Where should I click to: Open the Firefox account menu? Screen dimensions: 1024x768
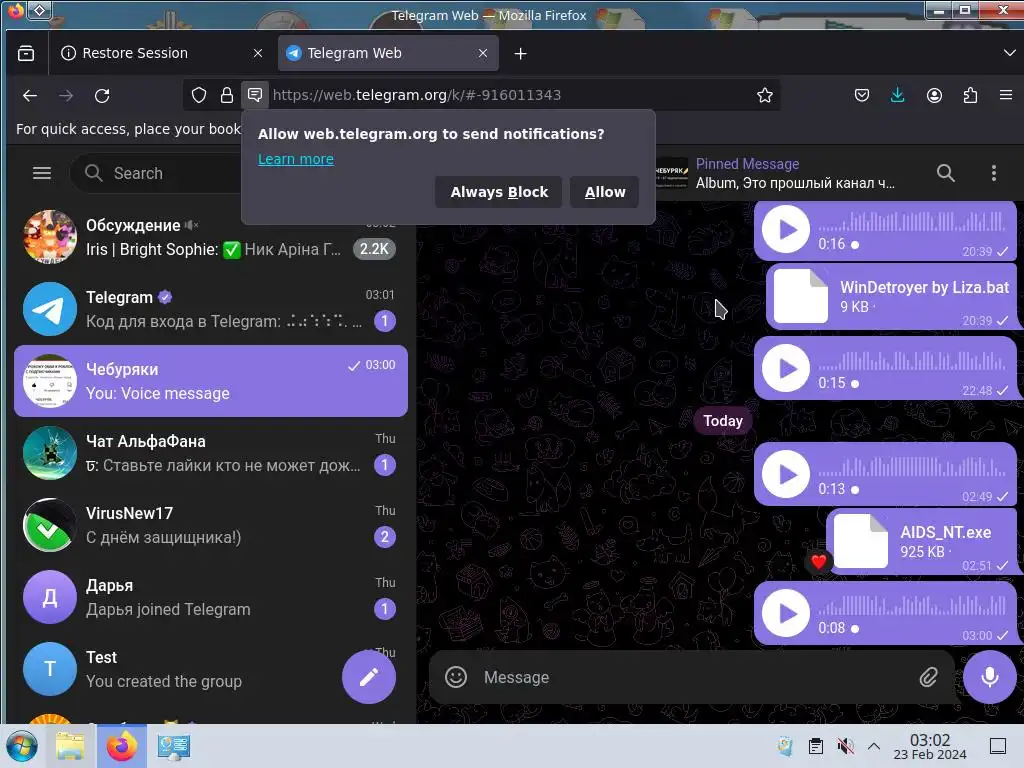point(935,95)
